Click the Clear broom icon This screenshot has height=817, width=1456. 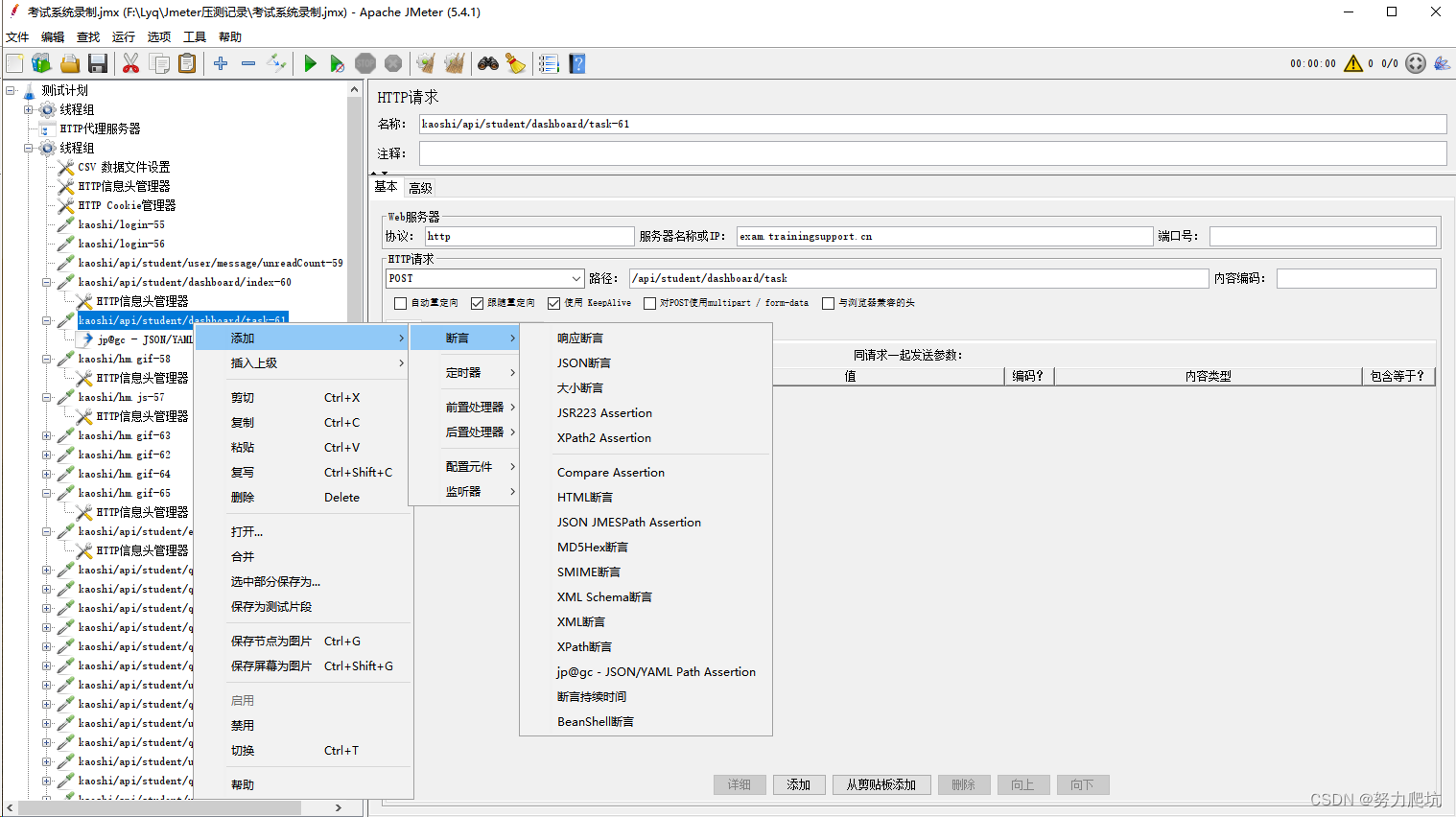click(426, 63)
